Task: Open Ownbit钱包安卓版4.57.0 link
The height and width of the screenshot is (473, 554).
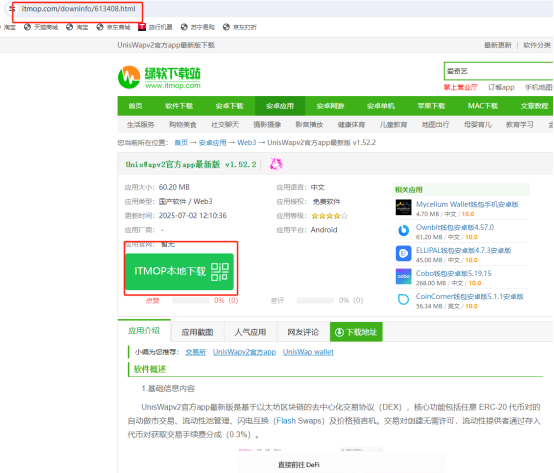Action: [x=455, y=227]
